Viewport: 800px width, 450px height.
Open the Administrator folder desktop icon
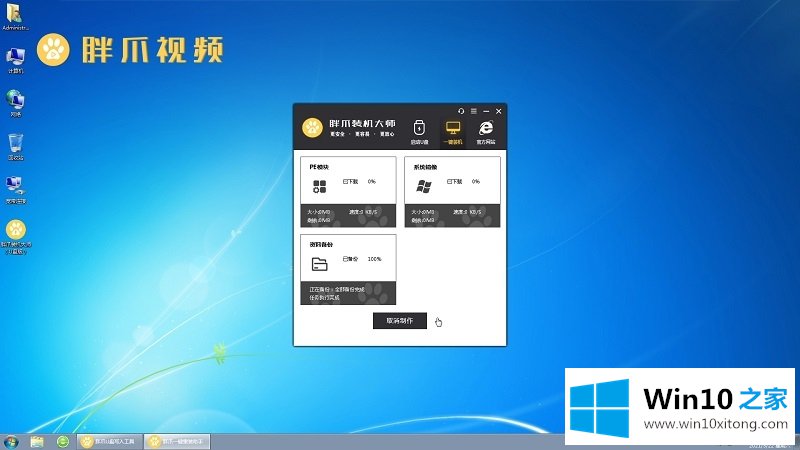point(16,14)
